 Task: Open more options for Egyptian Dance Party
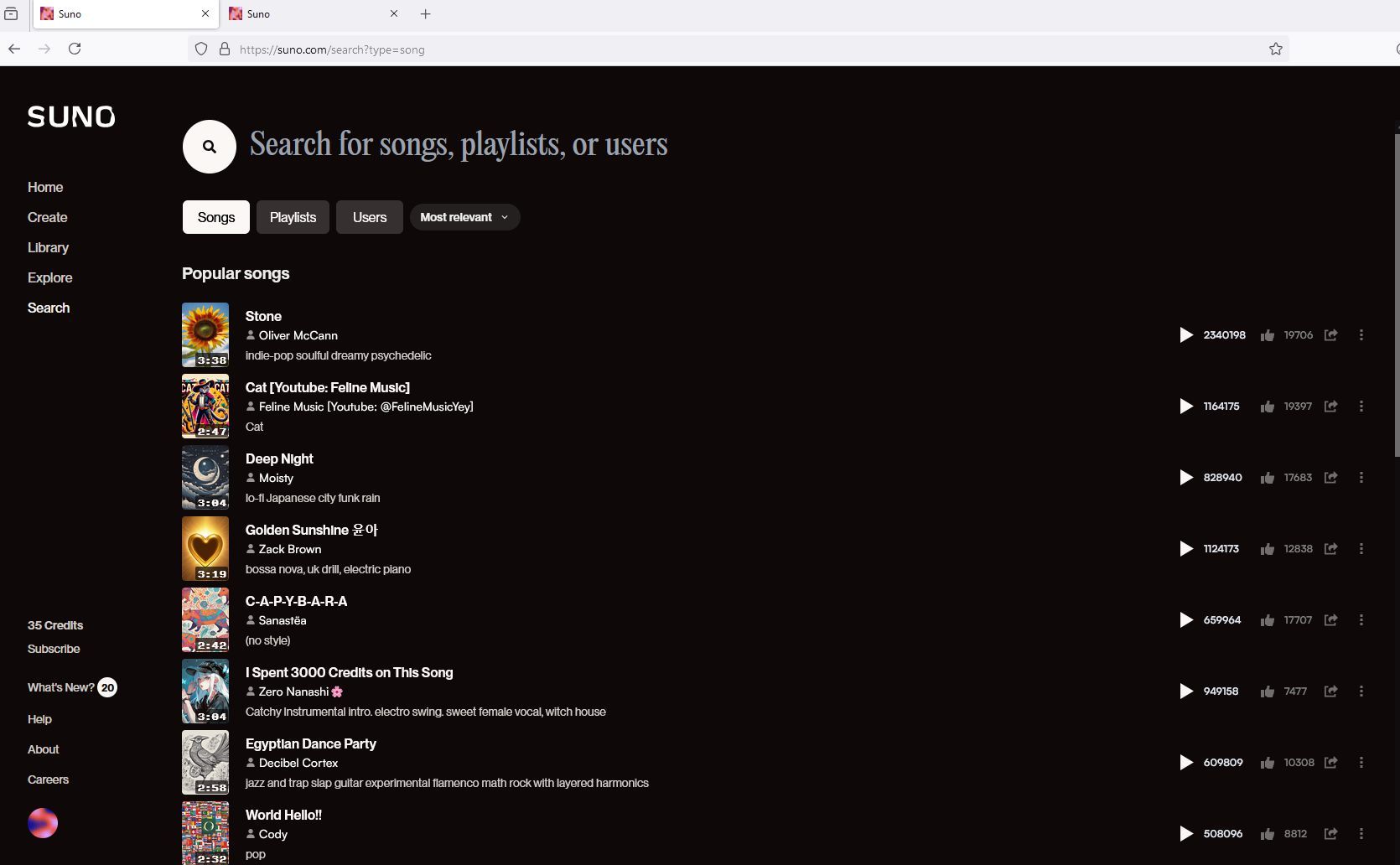point(1361,763)
